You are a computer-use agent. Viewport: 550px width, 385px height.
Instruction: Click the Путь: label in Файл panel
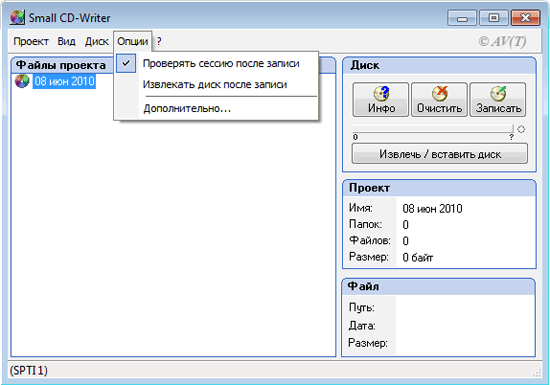(361, 308)
